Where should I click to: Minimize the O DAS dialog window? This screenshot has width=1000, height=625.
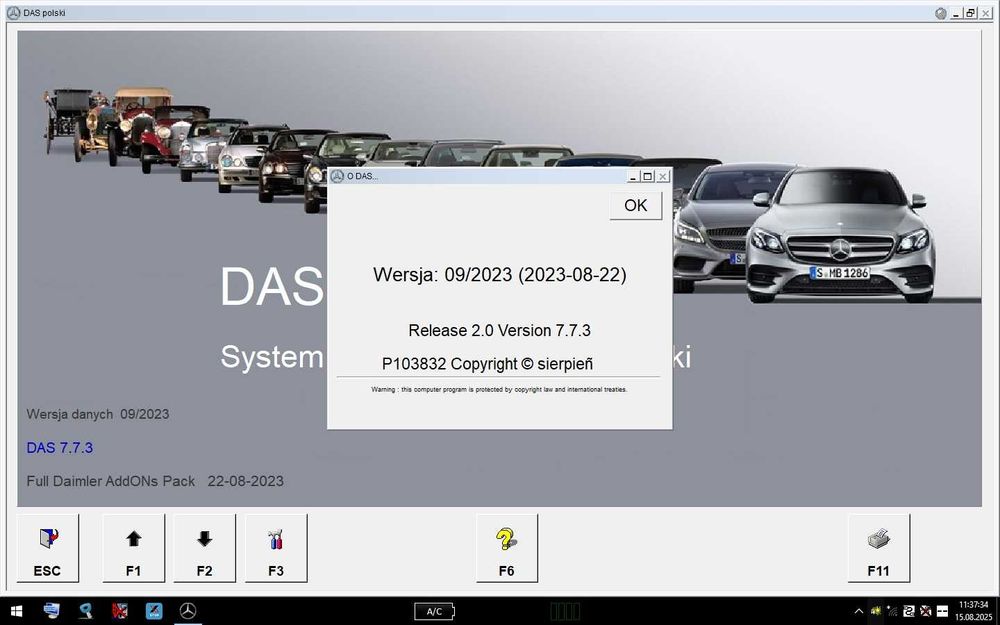[x=634, y=176]
